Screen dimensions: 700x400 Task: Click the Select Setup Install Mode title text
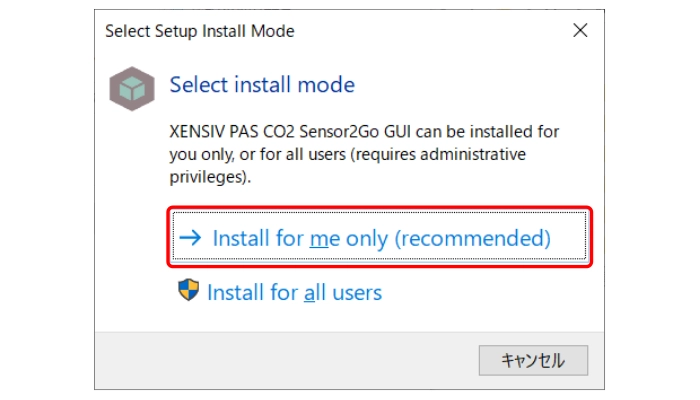tap(200, 31)
